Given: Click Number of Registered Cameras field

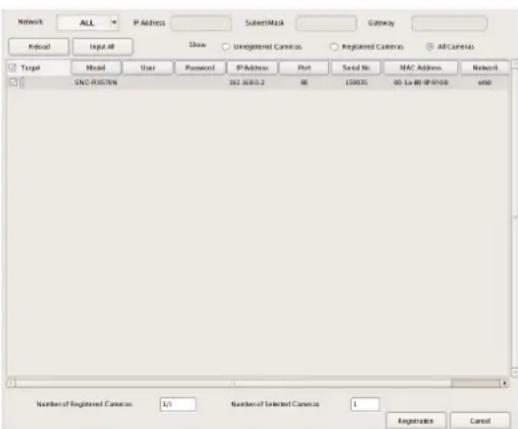Looking at the screenshot, I should (x=178, y=404).
